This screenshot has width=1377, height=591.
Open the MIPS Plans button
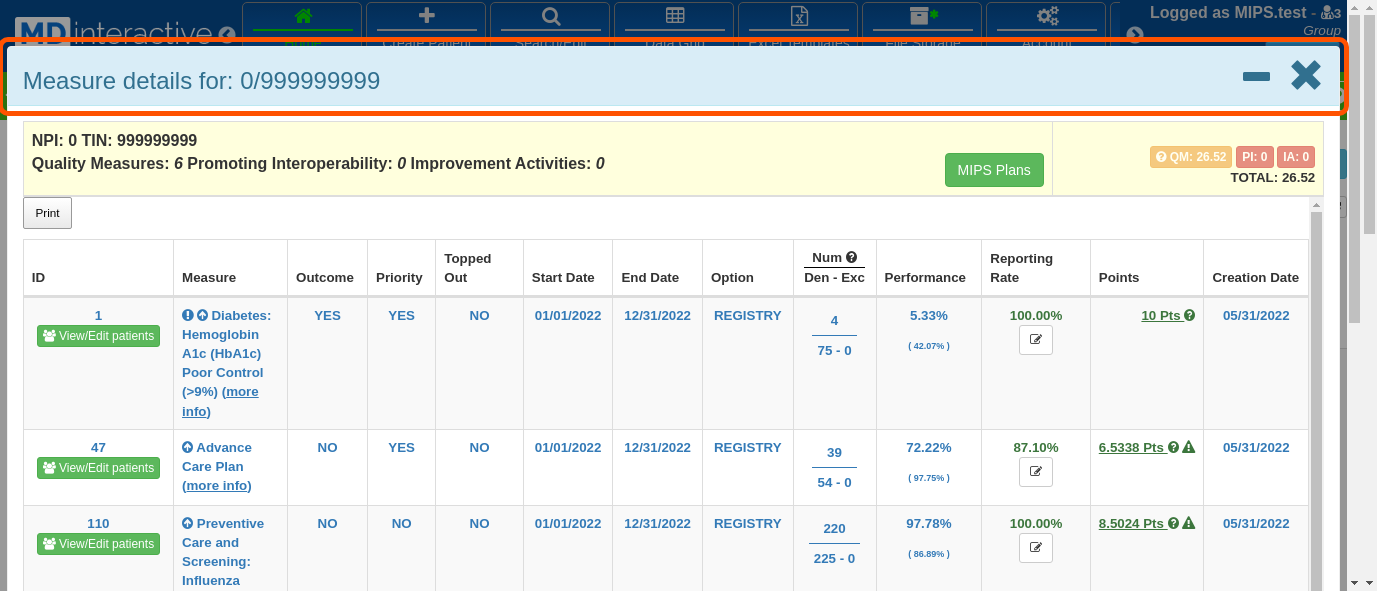pos(993,170)
